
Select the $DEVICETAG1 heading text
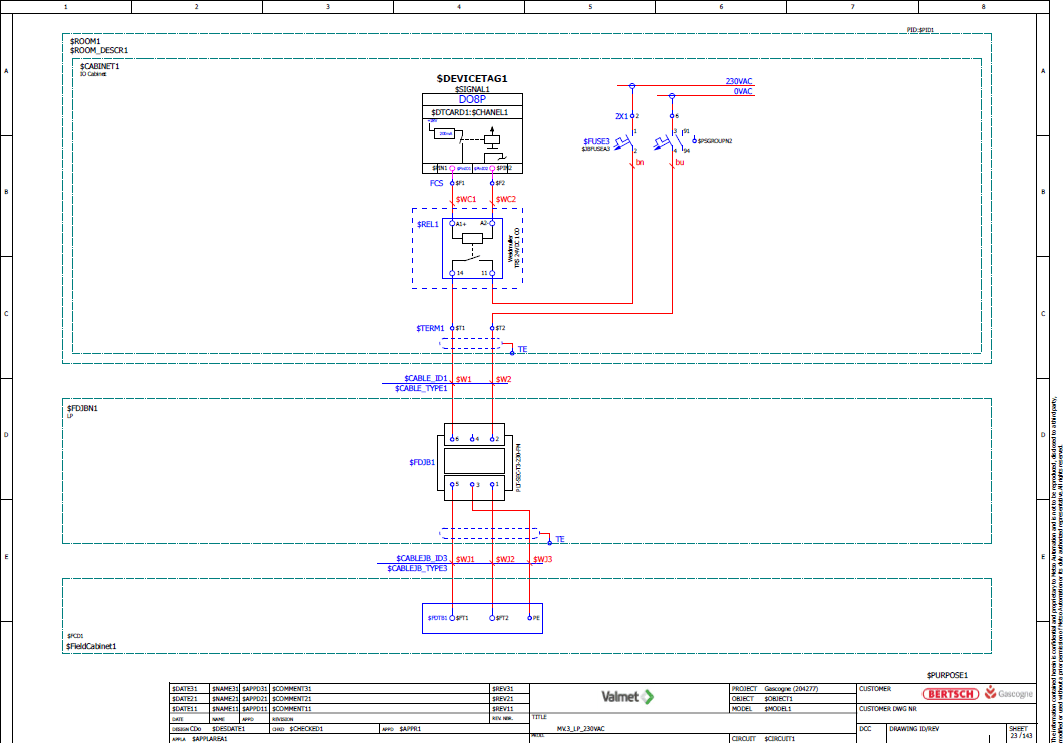click(472, 78)
